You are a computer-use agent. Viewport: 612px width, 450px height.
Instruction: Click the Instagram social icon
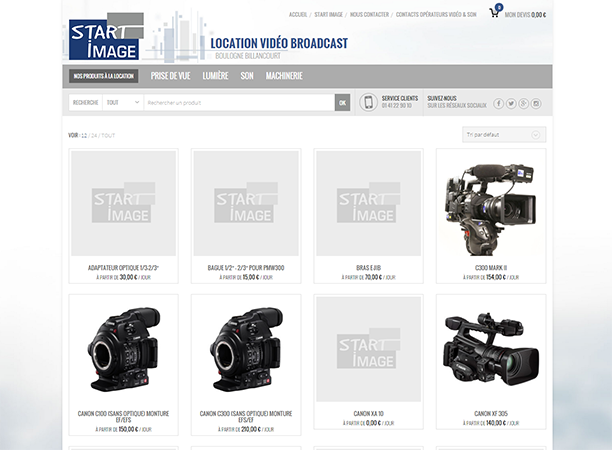[536, 103]
